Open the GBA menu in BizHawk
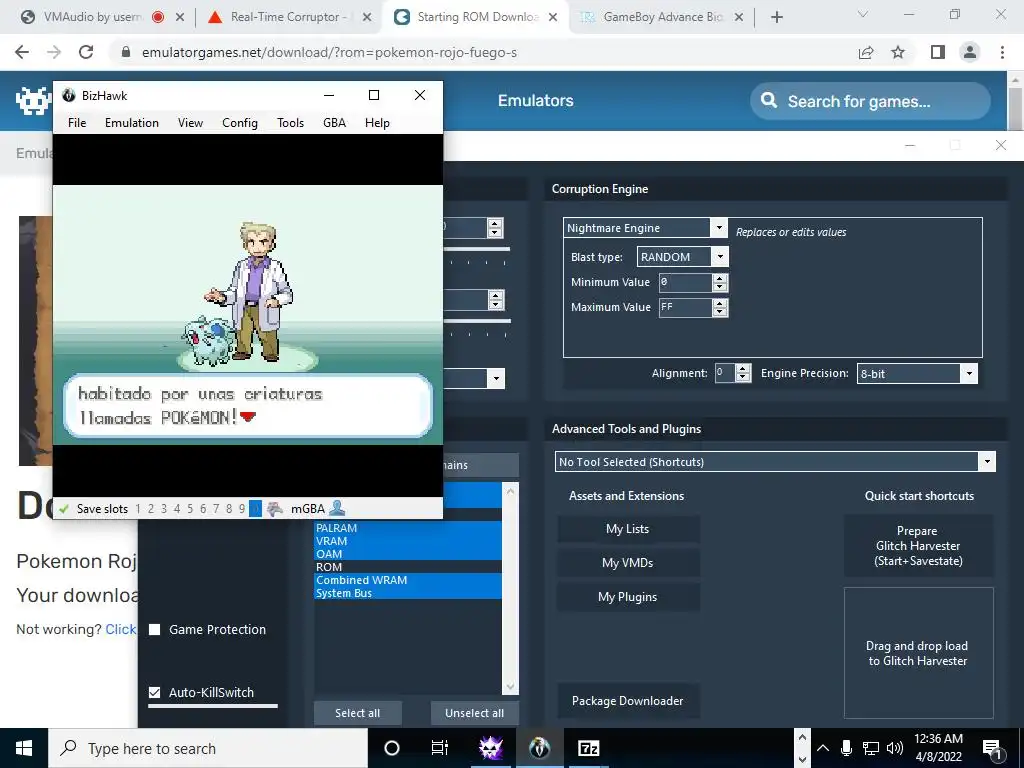Screen dimensions: 1024x768 334,123
